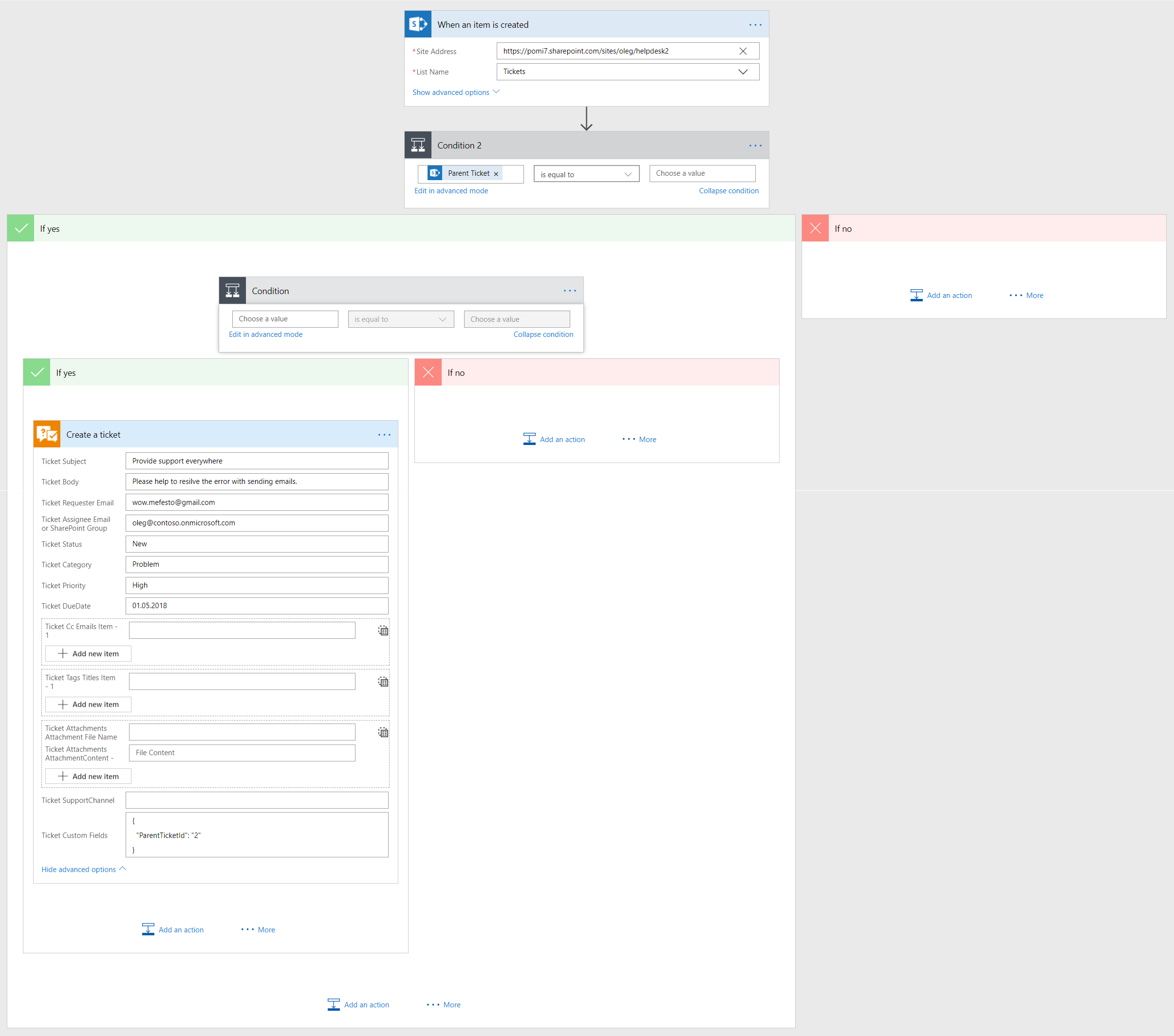Click the array toggle icon beside Ticket Cc Emails

coord(383,630)
